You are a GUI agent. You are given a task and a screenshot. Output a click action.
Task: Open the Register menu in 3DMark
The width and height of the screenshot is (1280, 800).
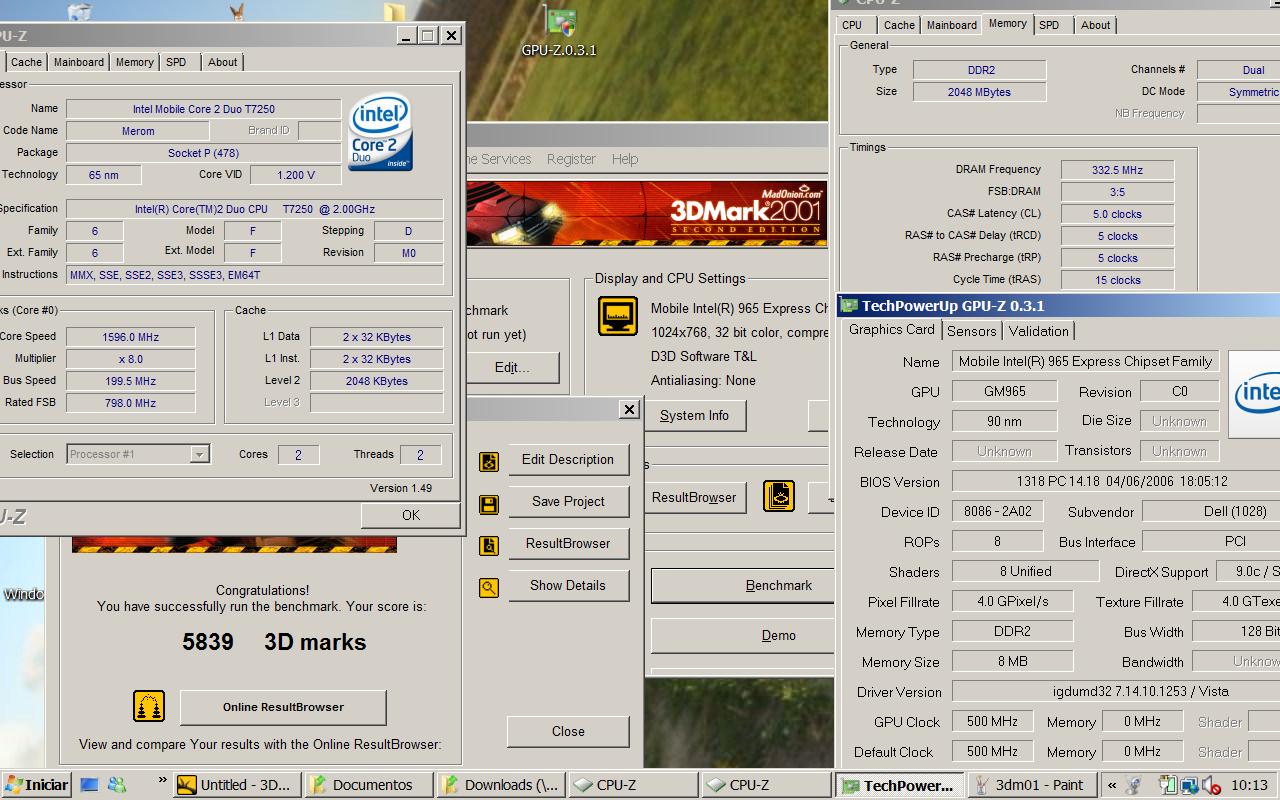pyautogui.click(x=571, y=159)
